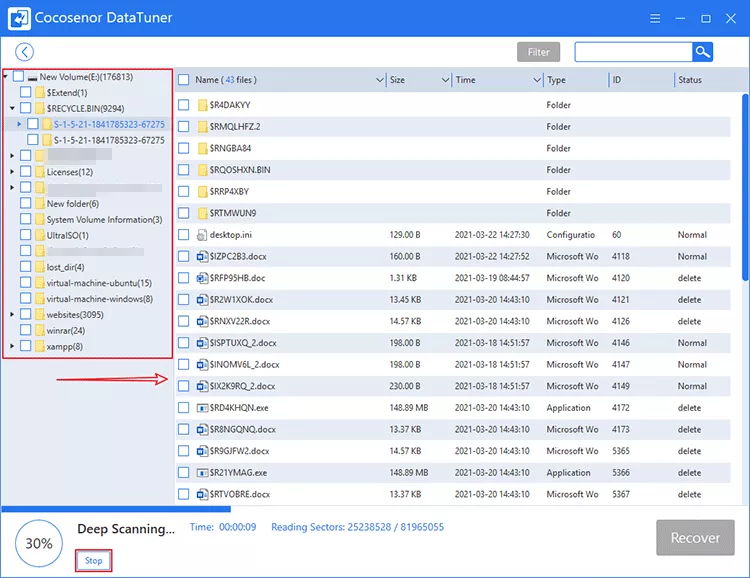The image size is (750, 578).
Task: Expand the xampp(8) tree node
Action: 12,346
